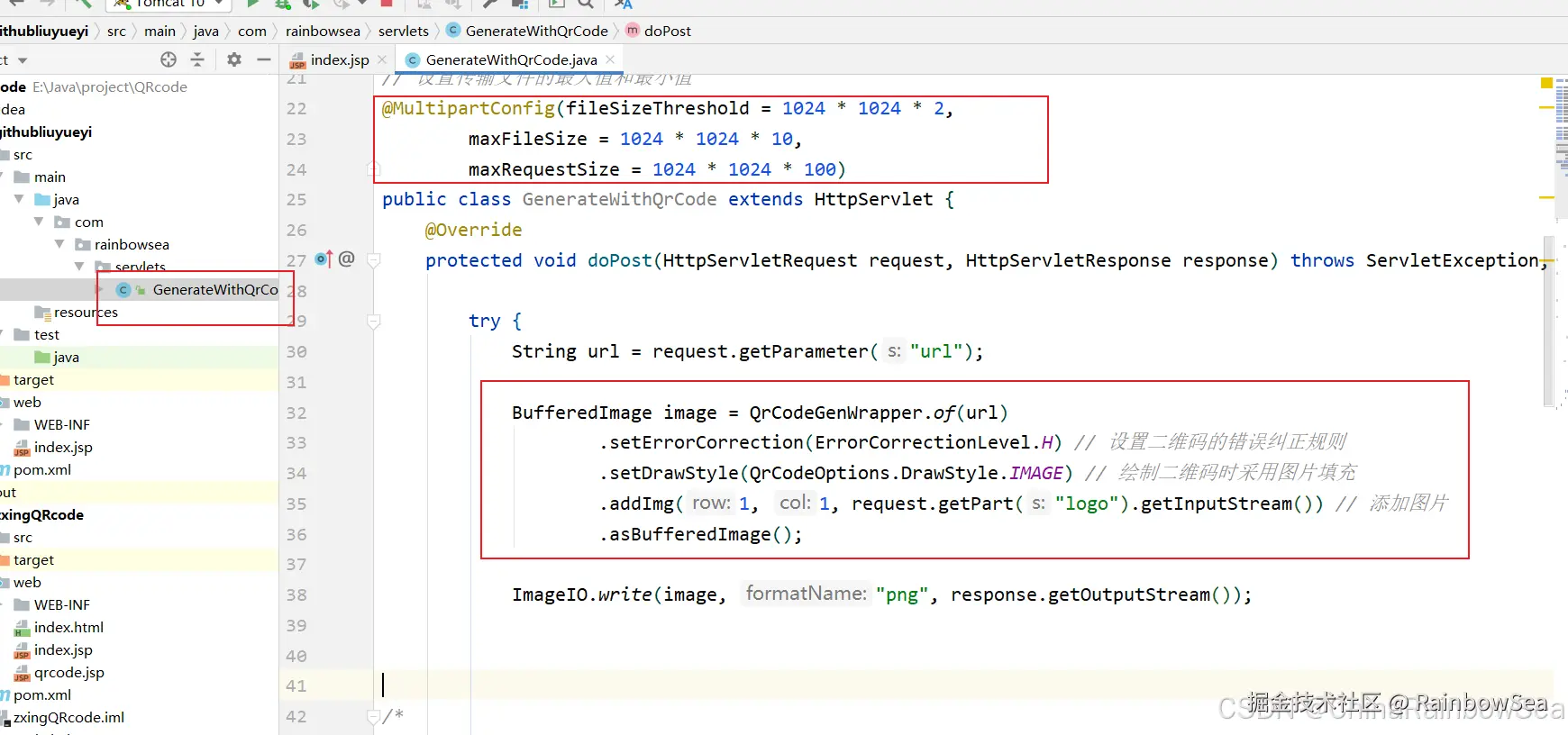The image size is (1568, 735).
Task: Open project panel gear settings
Action: 234,59
